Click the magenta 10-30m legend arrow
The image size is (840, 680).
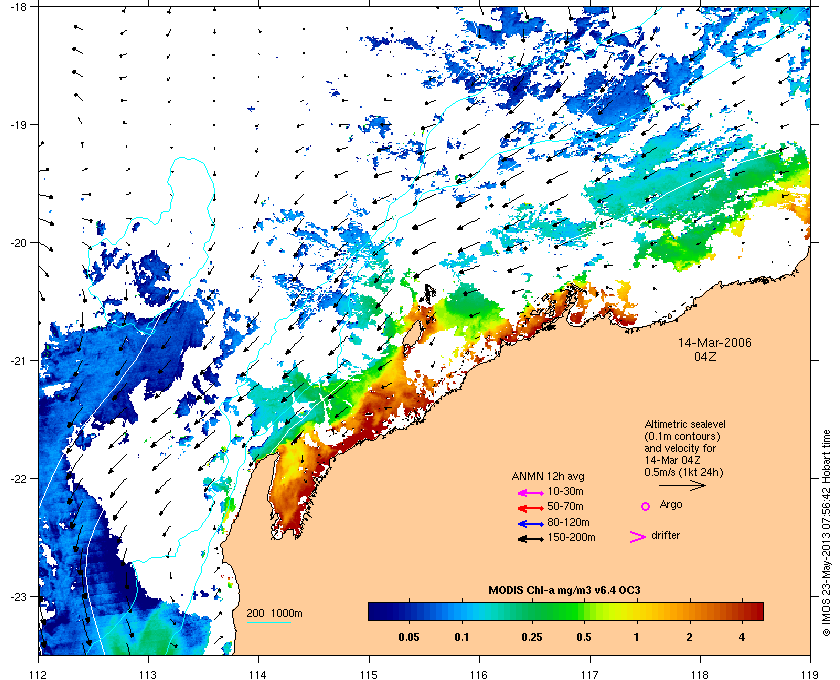(x=531, y=493)
